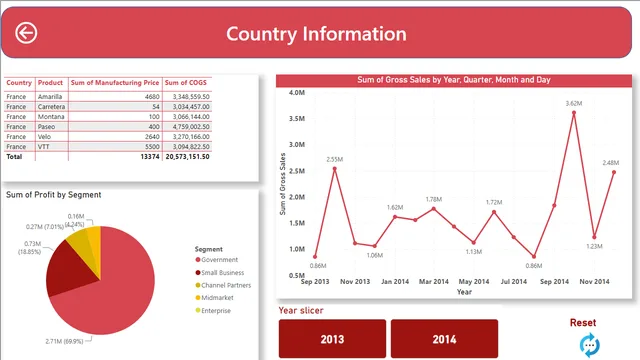Click the Midmarket legend swatch

click(198, 298)
